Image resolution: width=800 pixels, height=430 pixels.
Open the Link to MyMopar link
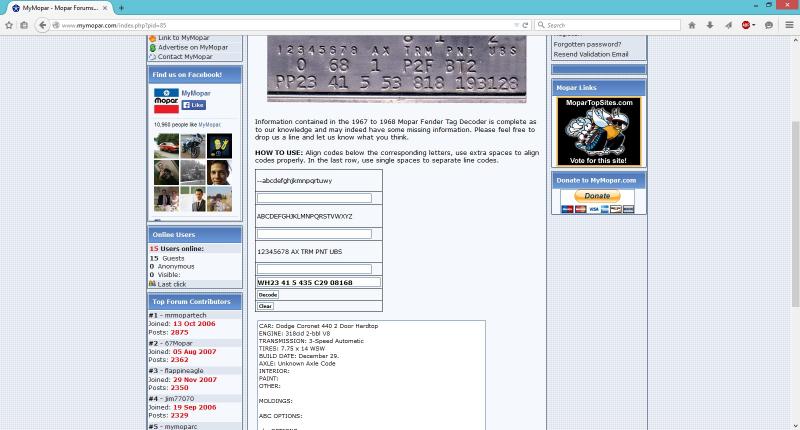(x=184, y=38)
